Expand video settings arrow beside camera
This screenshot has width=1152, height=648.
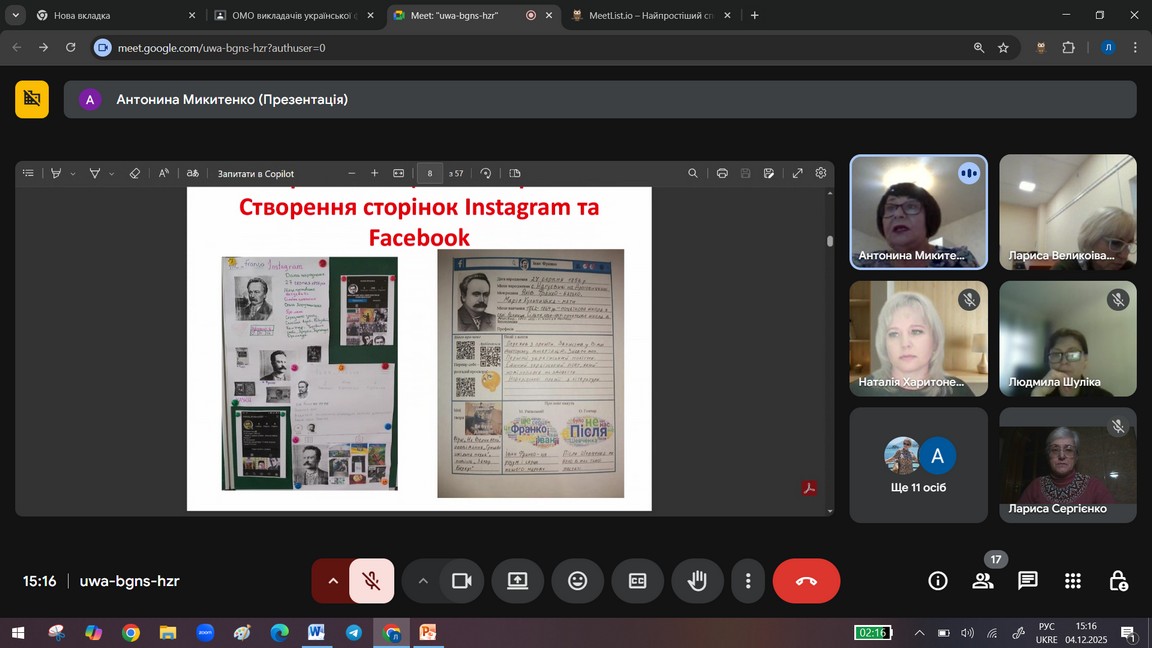[423, 581]
